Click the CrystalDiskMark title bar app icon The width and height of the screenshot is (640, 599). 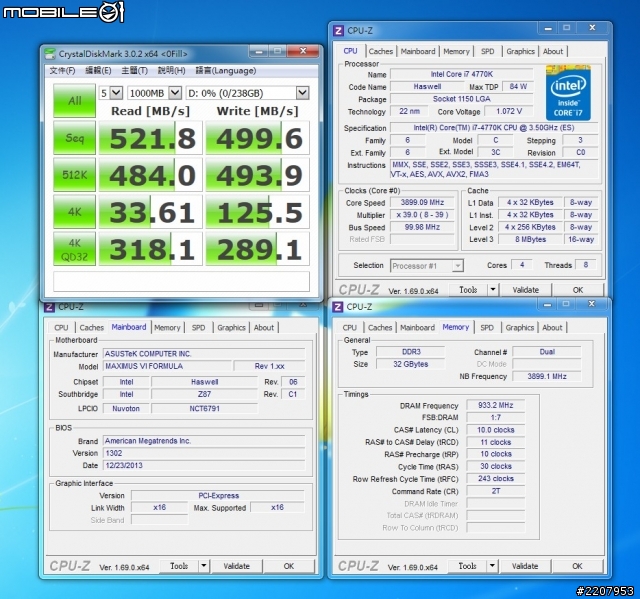(50, 53)
